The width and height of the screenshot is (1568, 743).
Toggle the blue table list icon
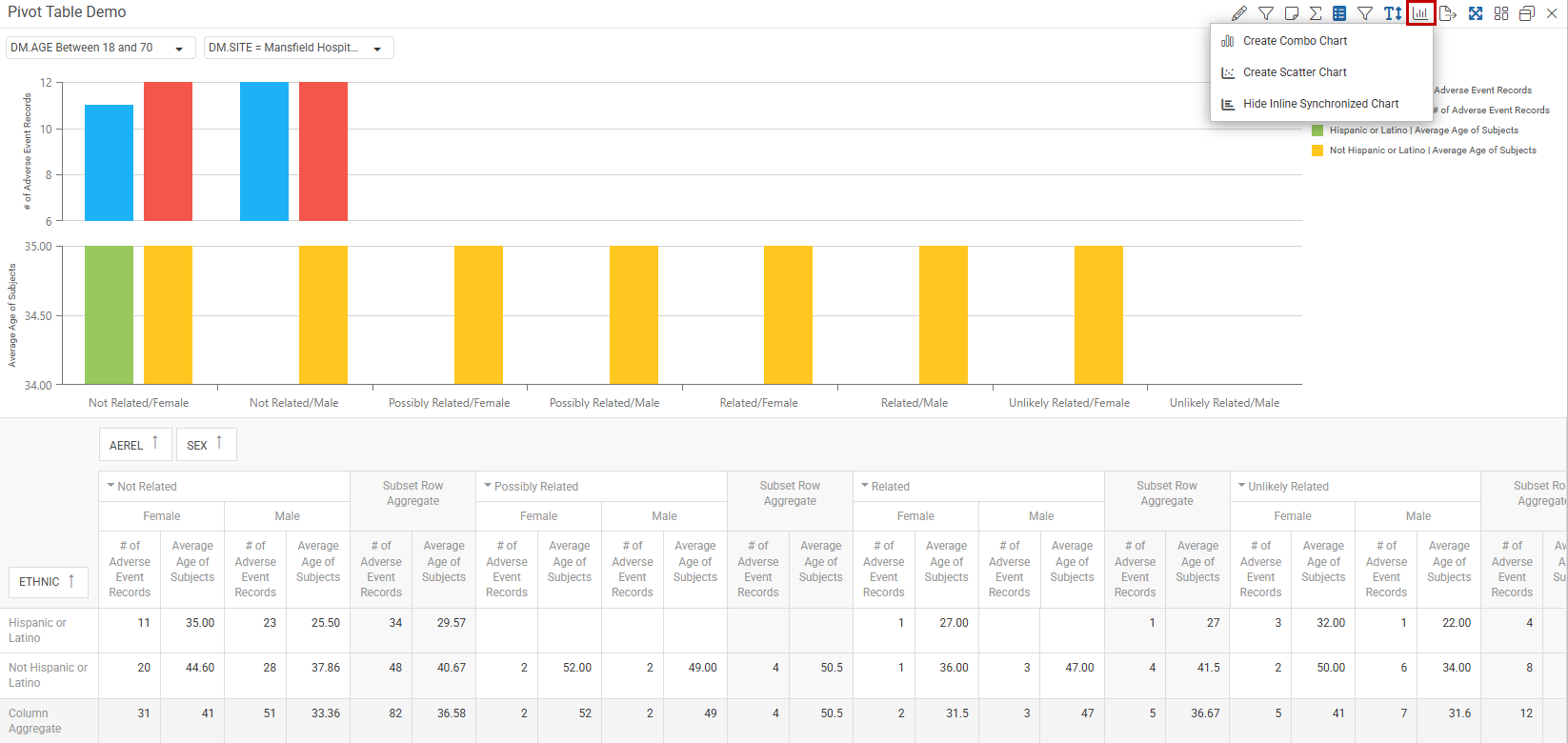(1339, 13)
